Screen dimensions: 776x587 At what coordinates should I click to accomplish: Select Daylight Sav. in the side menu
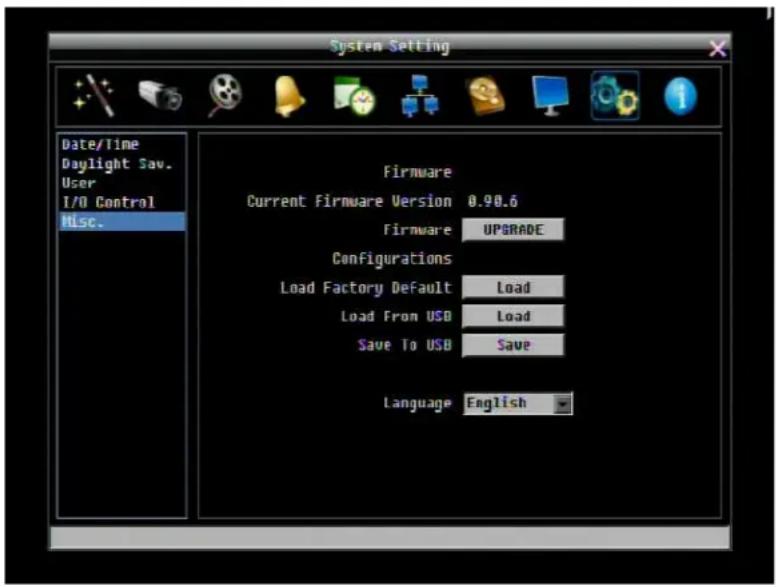pyautogui.click(x=122, y=163)
